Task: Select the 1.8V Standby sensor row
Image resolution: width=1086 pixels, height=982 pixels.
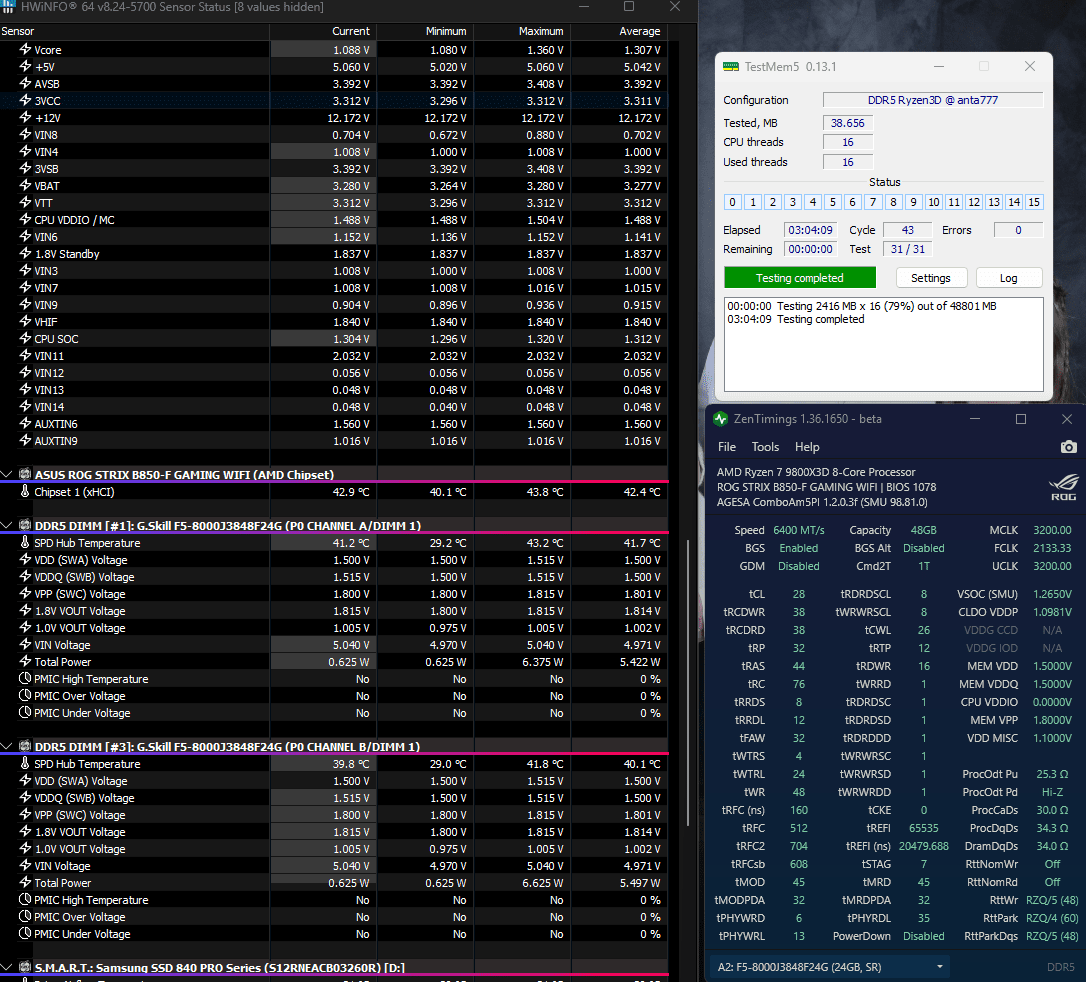Action: [x=334, y=254]
